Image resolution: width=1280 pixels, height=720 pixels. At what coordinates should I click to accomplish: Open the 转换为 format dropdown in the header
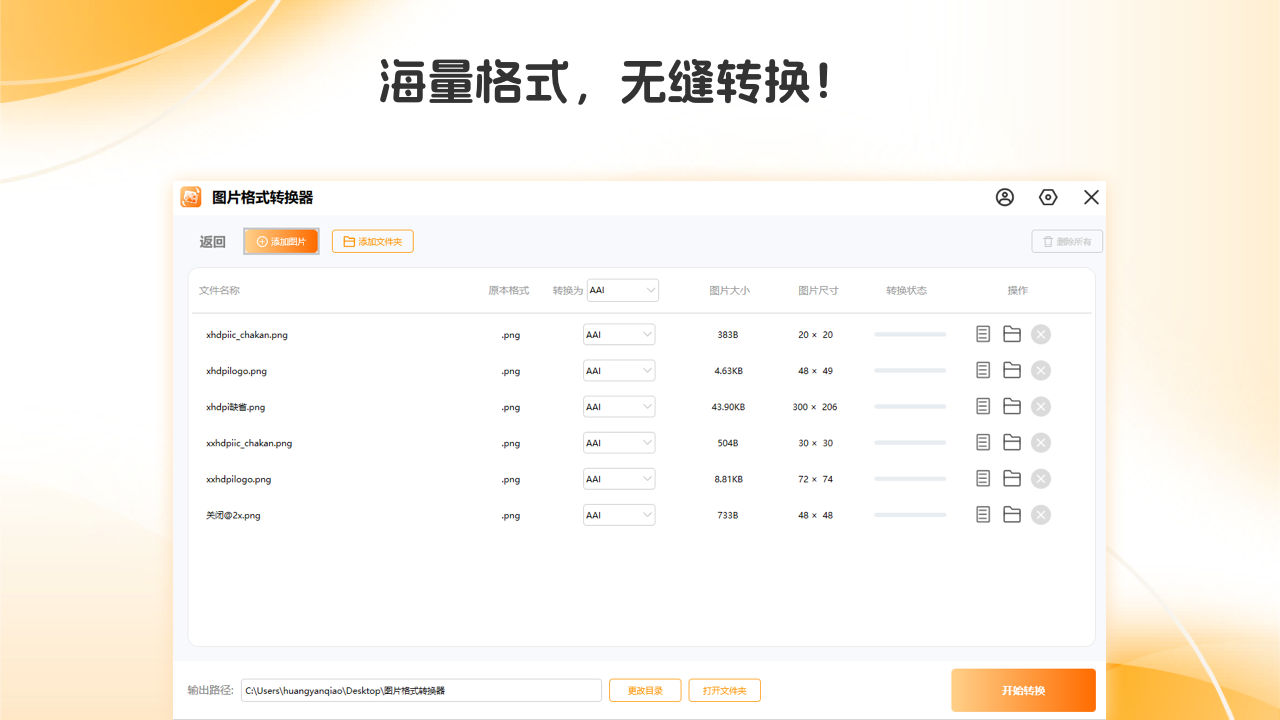pyautogui.click(x=622, y=290)
